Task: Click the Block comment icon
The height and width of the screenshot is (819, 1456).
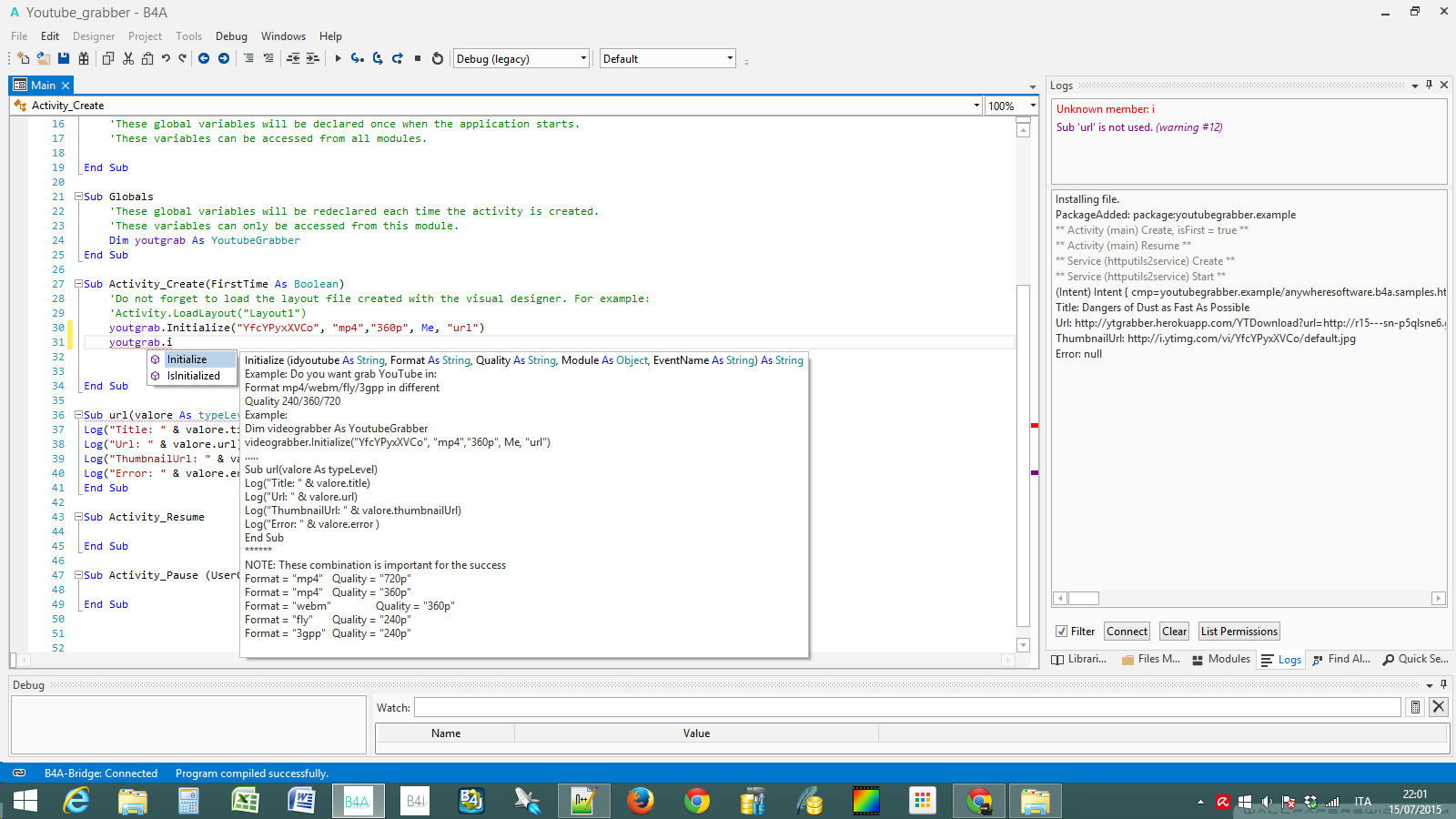Action: (x=248, y=58)
